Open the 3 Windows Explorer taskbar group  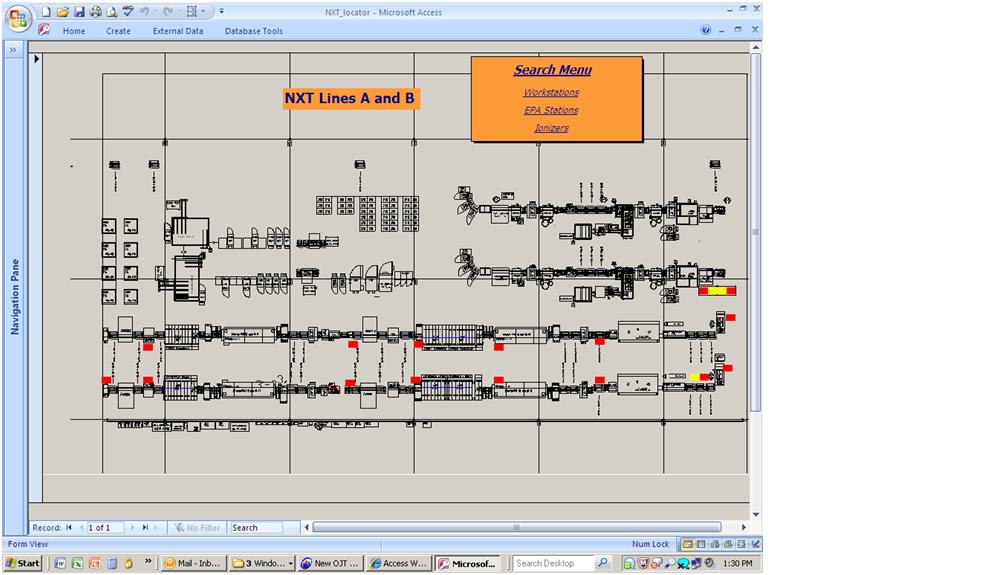click(x=262, y=564)
